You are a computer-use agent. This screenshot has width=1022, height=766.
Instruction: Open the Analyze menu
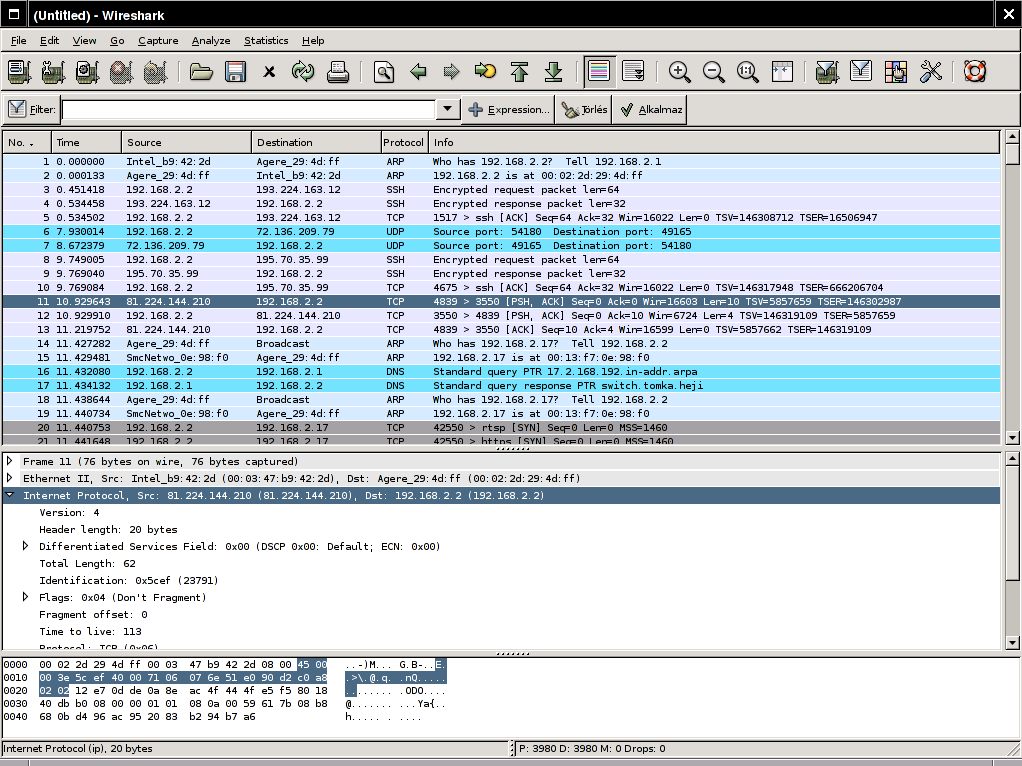point(210,41)
